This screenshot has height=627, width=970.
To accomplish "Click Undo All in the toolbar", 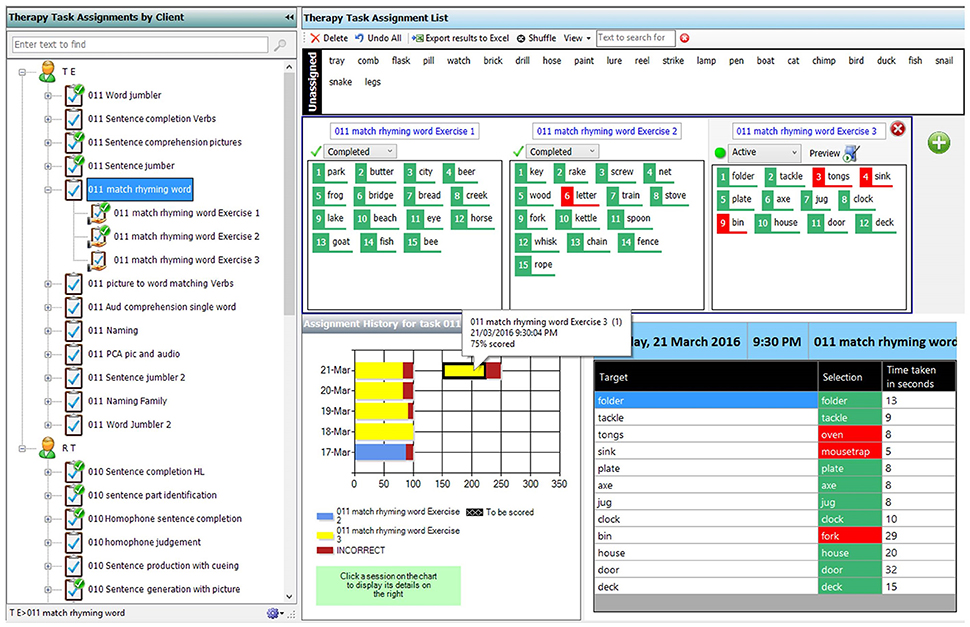I will coord(378,38).
